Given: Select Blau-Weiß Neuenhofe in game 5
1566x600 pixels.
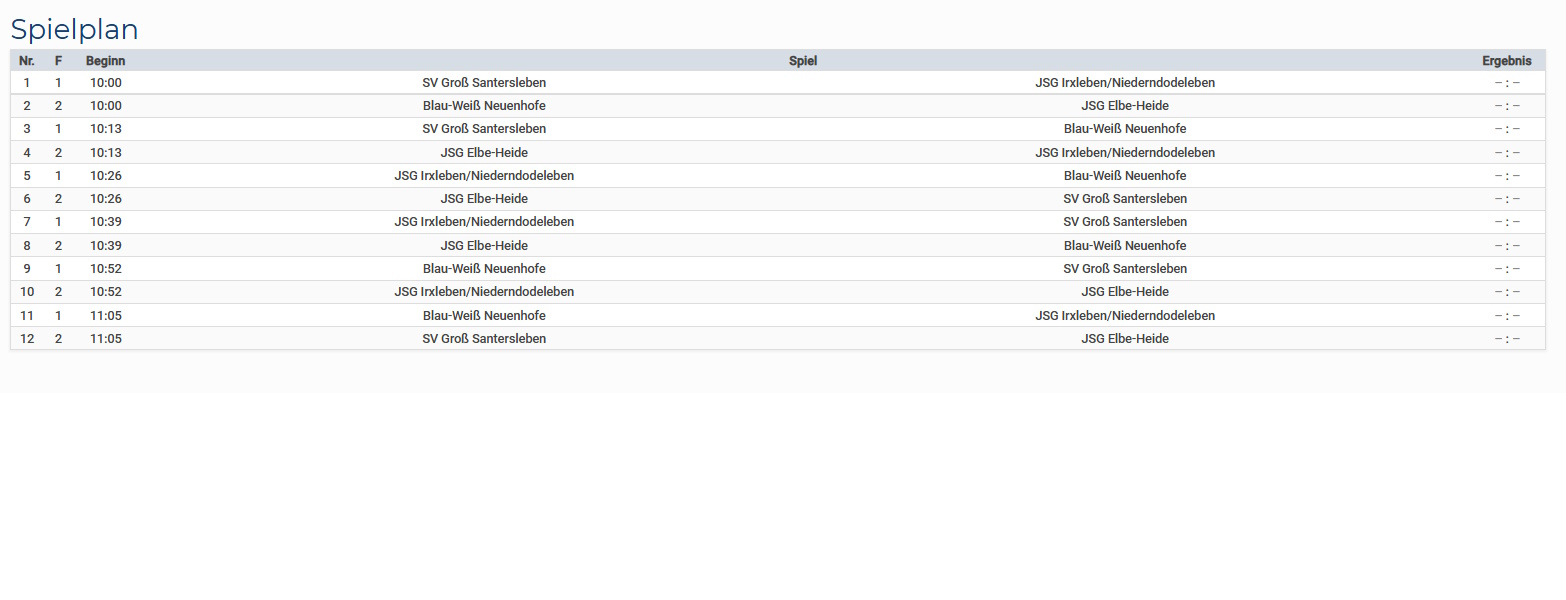Looking at the screenshot, I should click(1125, 176).
